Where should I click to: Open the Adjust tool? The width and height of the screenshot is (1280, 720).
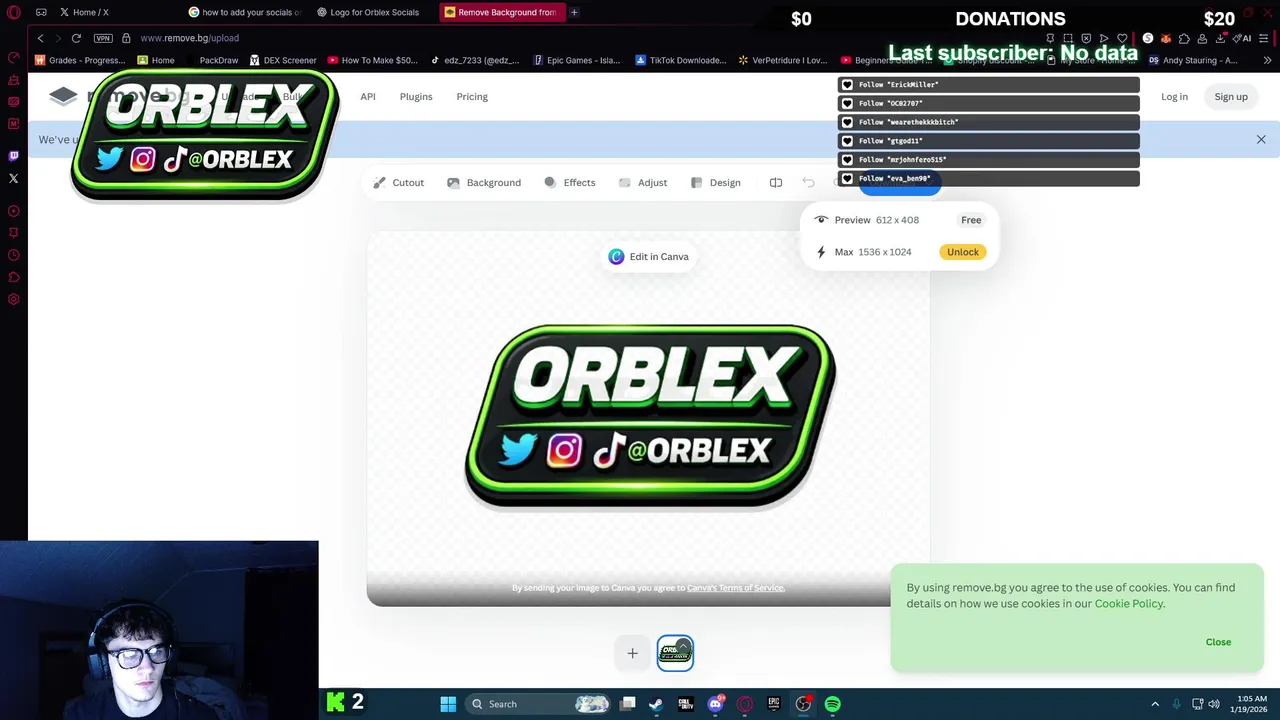pyautogui.click(x=643, y=183)
